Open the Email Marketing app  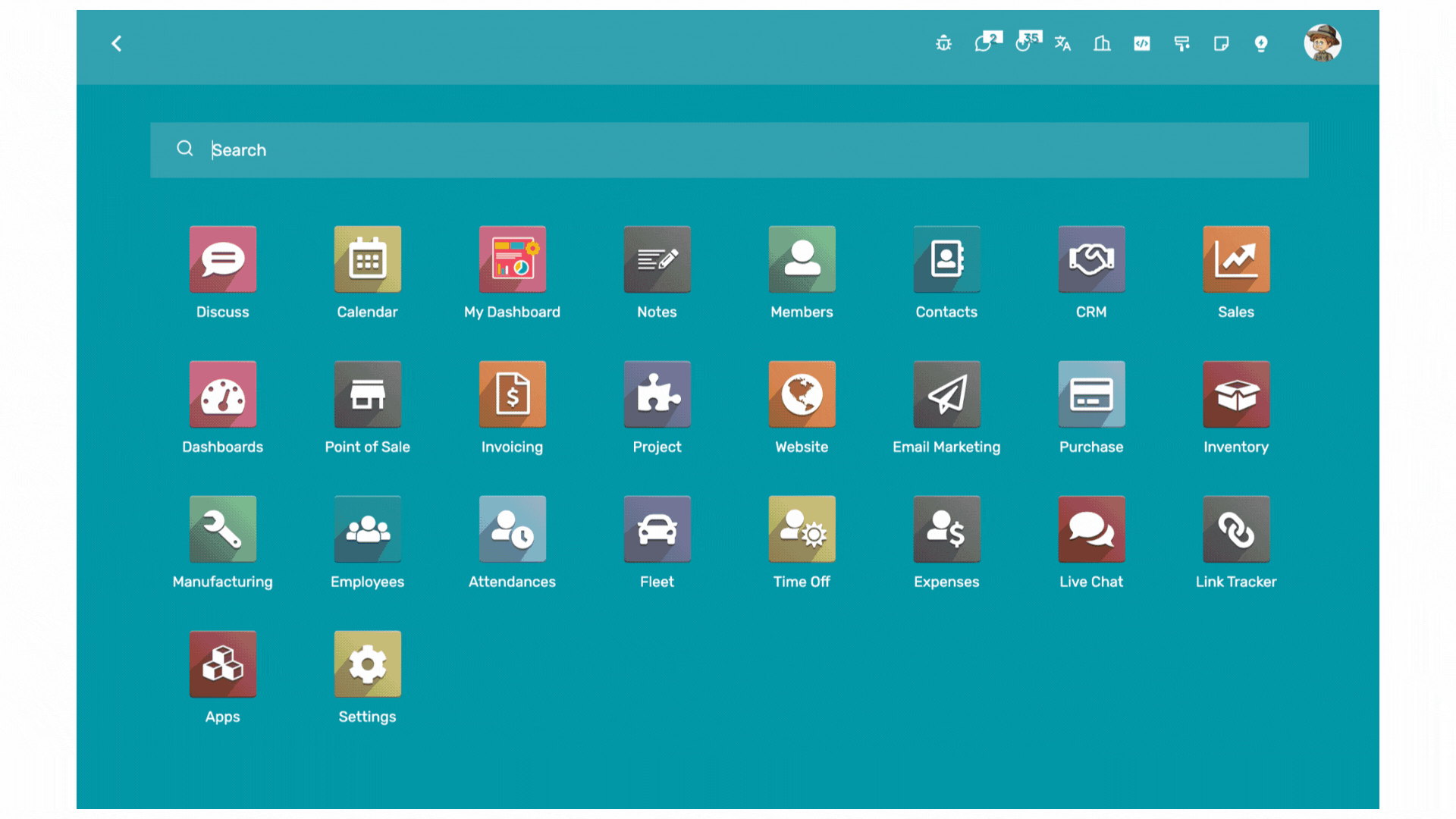pyautogui.click(x=946, y=394)
